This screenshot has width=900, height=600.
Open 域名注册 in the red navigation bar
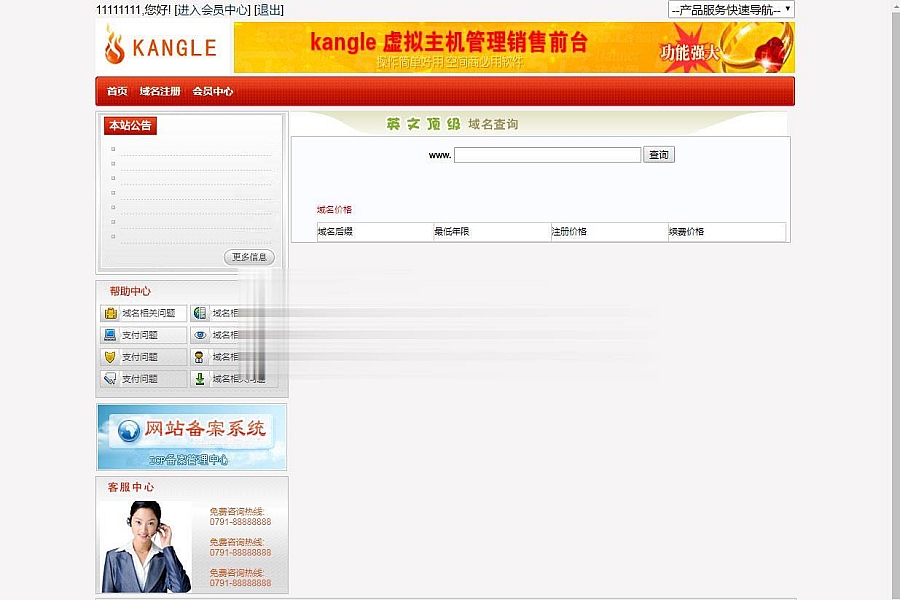coord(160,91)
